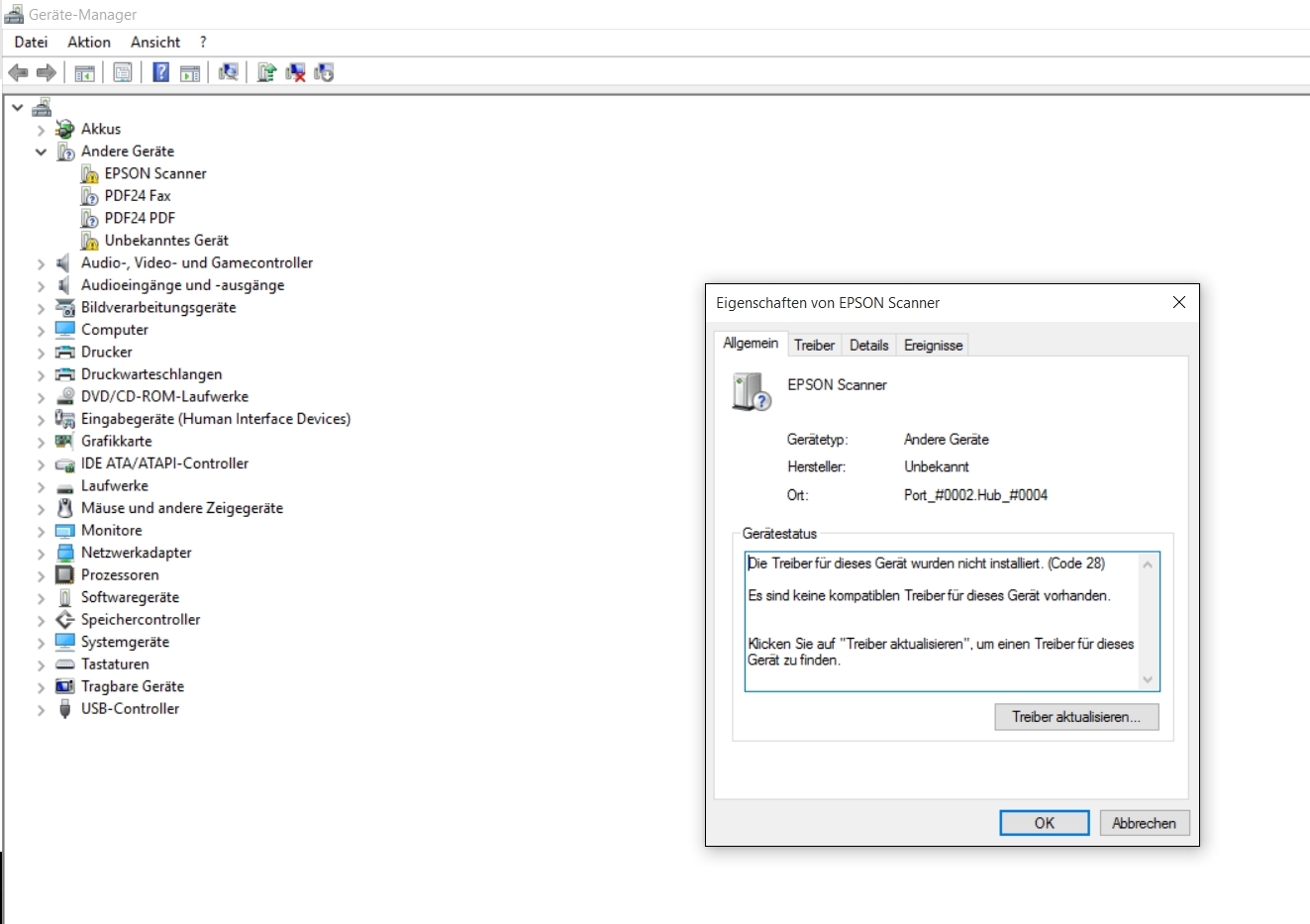This screenshot has width=1310, height=924.
Task: Select the Allgemein tab
Action: [751, 343]
